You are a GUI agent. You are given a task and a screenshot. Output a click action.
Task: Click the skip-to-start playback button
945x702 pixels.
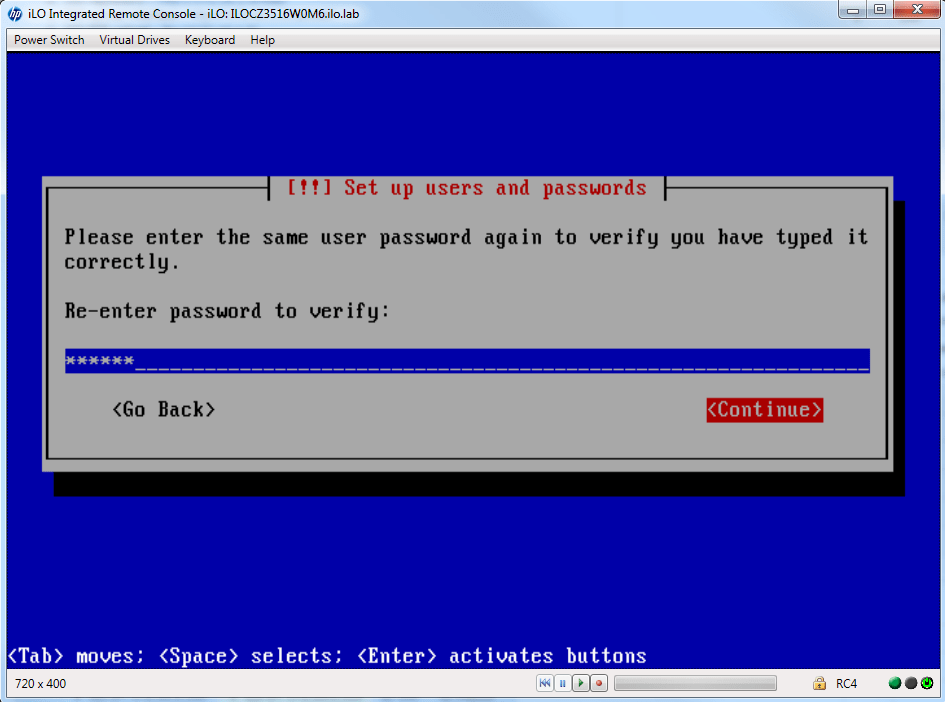[545, 684]
